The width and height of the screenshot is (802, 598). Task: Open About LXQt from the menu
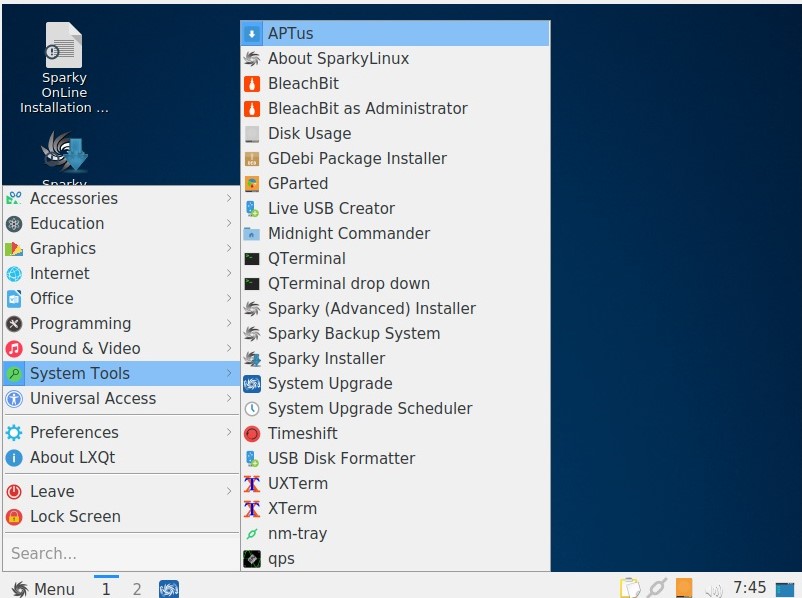(121, 458)
